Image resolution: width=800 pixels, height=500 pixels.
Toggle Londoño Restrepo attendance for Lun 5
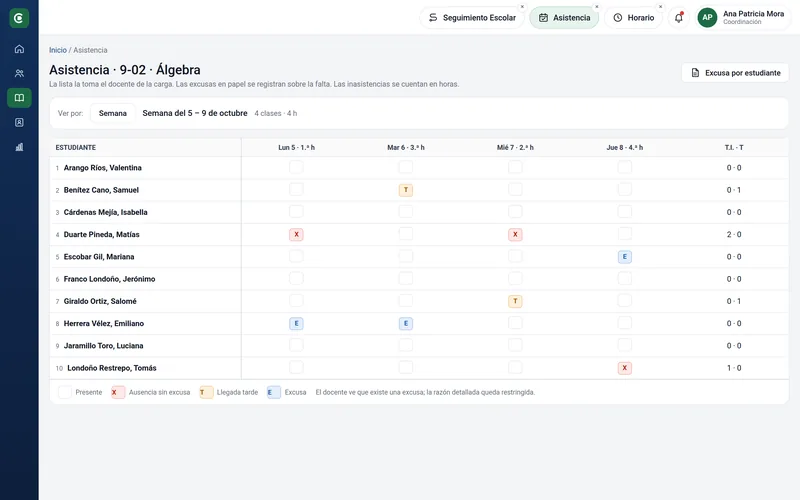tap(296, 368)
